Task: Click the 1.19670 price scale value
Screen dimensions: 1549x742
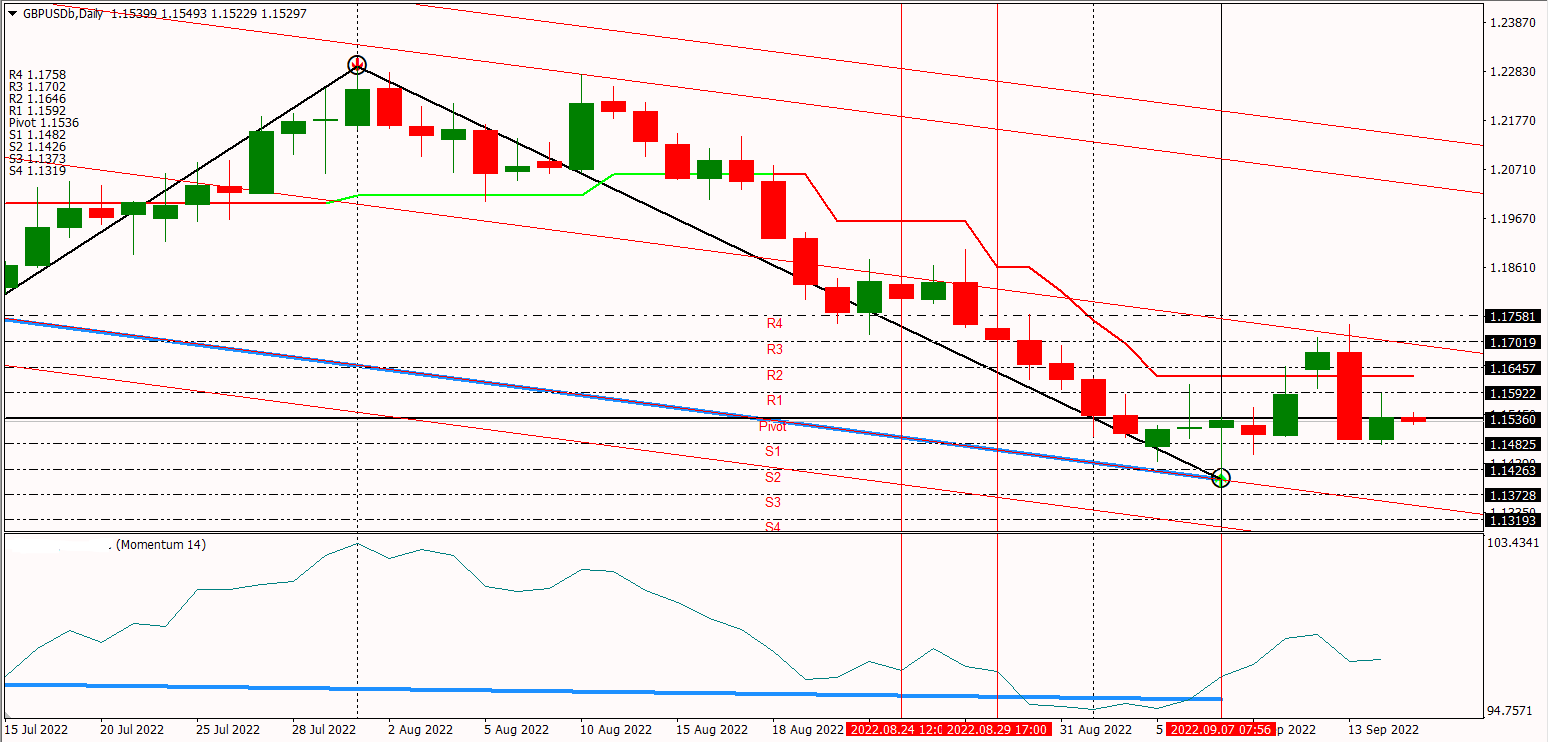Action: click(1513, 219)
